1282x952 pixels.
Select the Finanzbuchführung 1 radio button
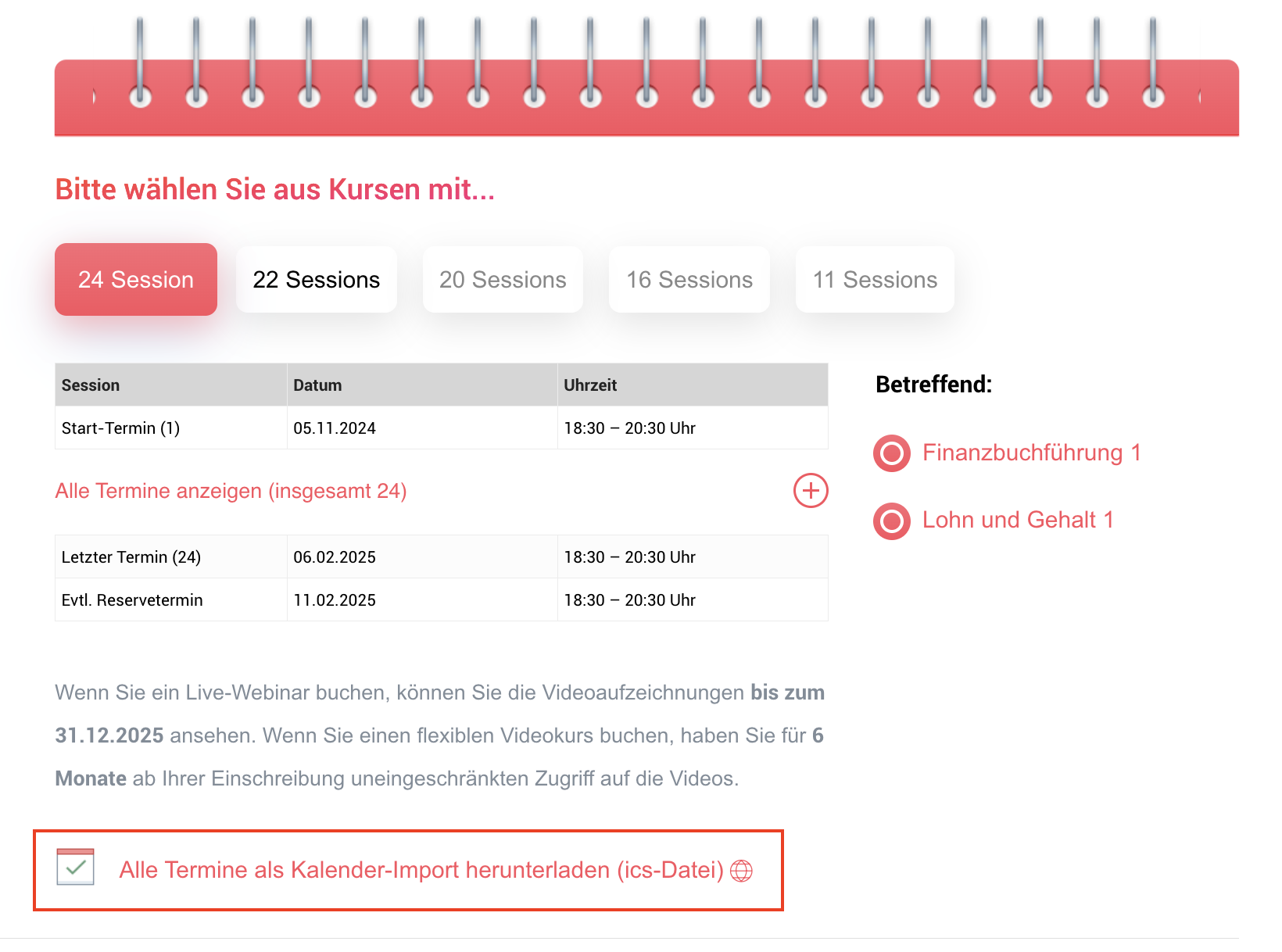tap(892, 453)
